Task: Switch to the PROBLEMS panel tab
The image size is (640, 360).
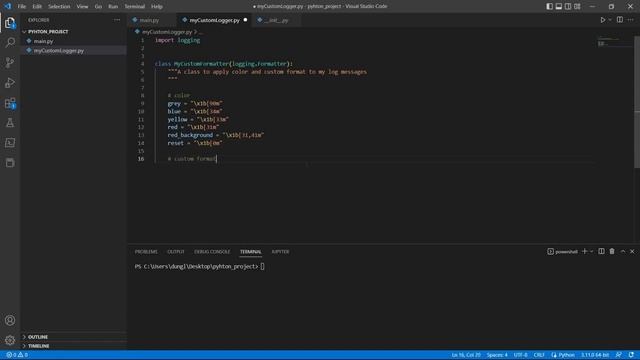Action: click(146, 252)
